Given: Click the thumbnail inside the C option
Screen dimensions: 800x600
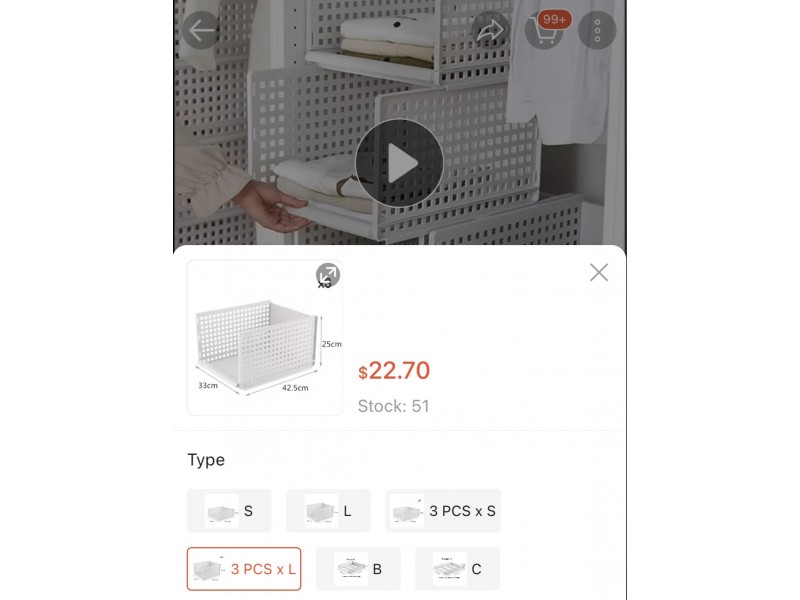Looking at the screenshot, I should click(450, 569).
